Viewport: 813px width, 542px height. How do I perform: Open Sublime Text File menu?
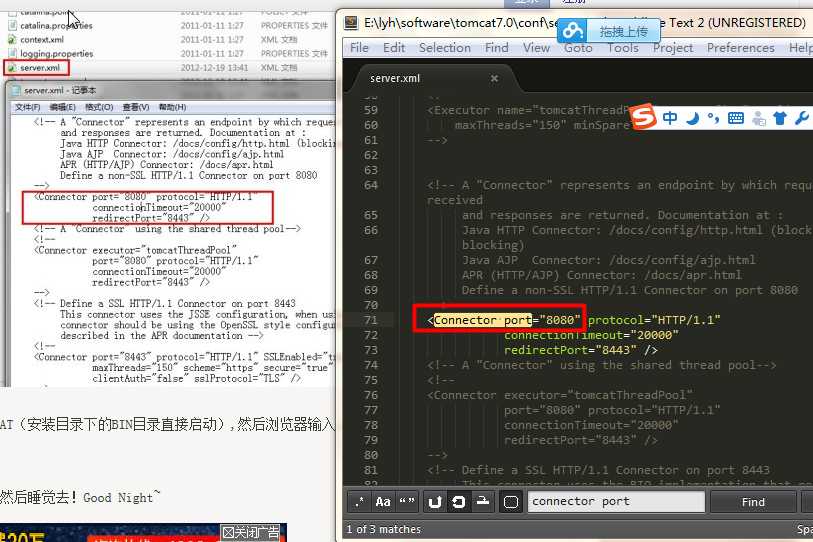pyautogui.click(x=359, y=48)
